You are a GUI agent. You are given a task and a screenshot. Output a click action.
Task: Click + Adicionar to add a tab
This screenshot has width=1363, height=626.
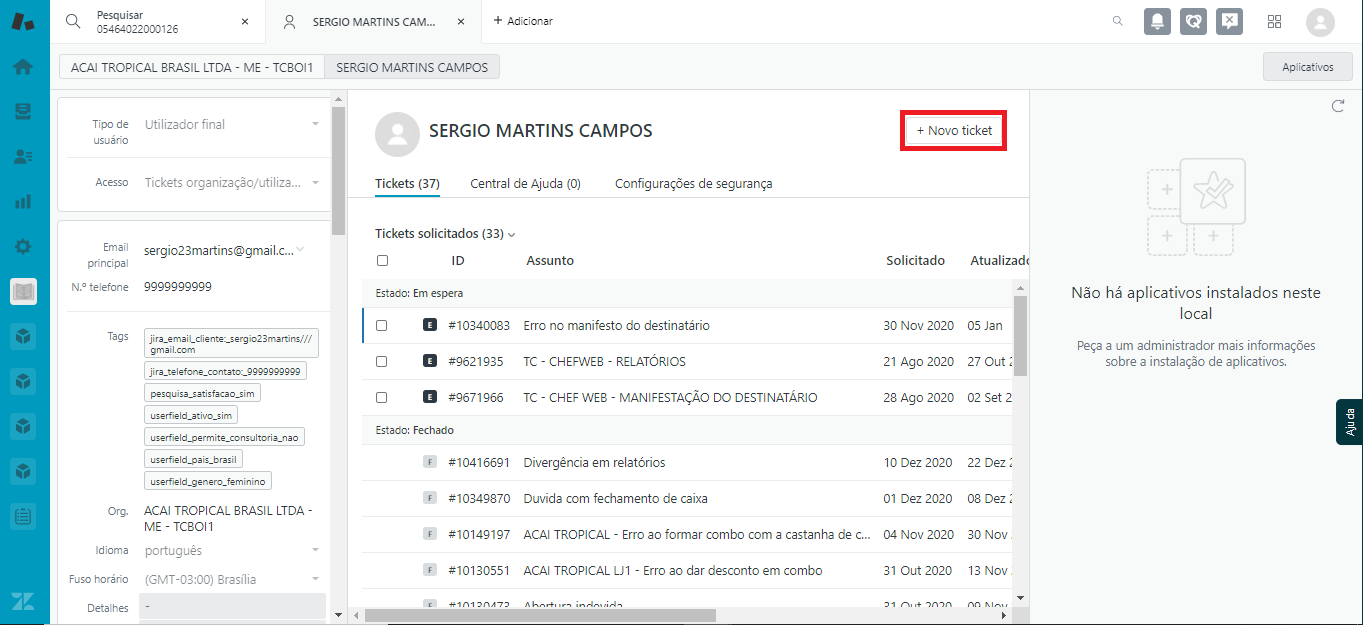[x=523, y=21]
